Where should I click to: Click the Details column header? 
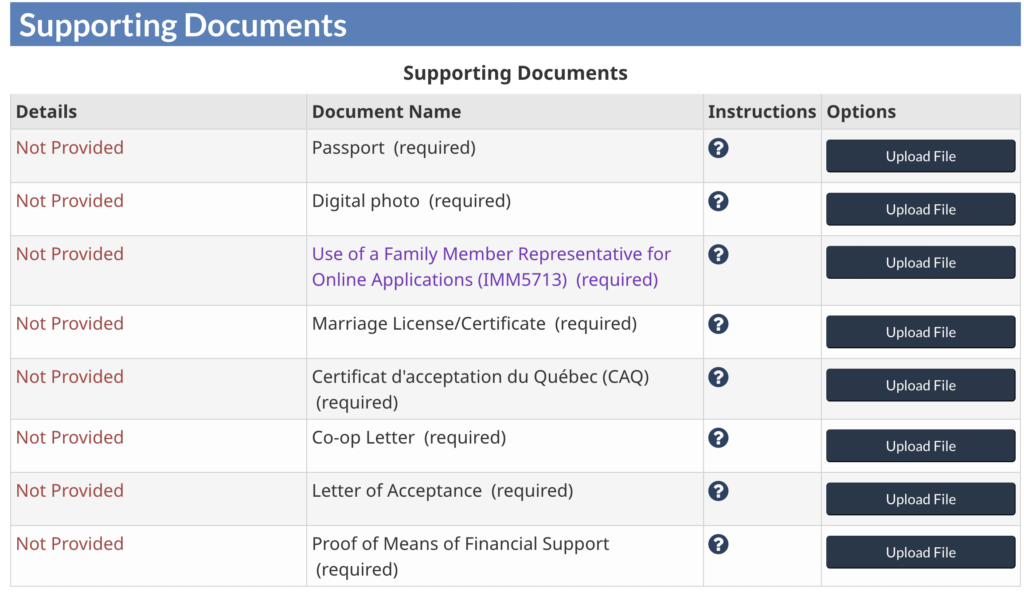46,112
